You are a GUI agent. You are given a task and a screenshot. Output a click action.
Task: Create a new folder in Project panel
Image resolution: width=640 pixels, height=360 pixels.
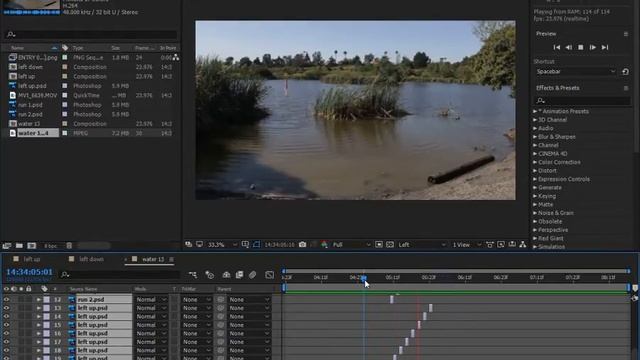click(19, 246)
